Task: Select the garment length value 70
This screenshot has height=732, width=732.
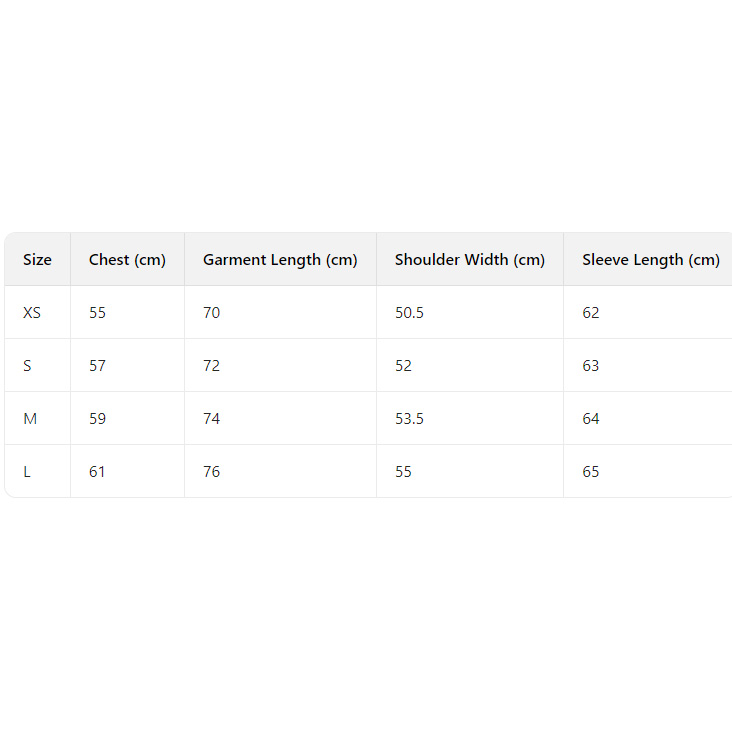Action: click(211, 313)
